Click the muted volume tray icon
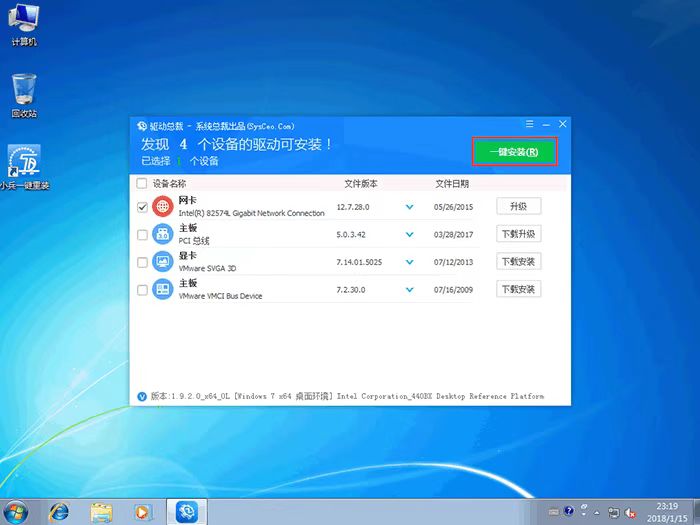Image resolution: width=700 pixels, height=525 pixels. (630, 512)
